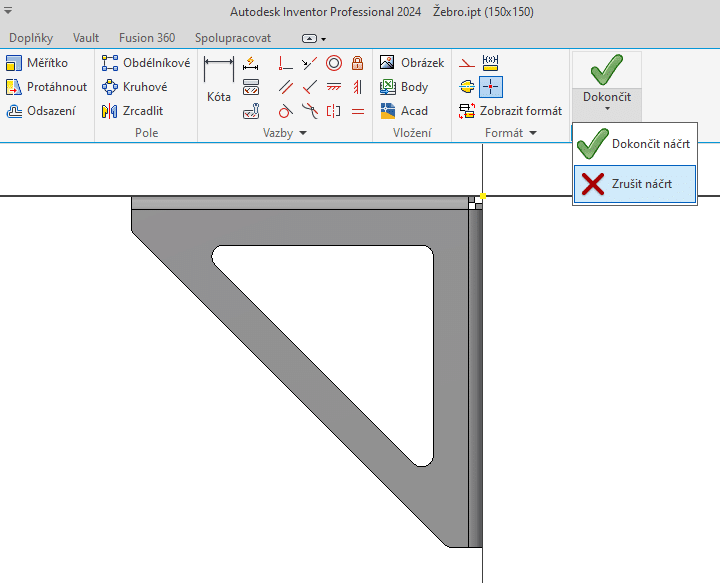
Task: Toggle the driven dimension format icon
Action: tap(490, 63)
